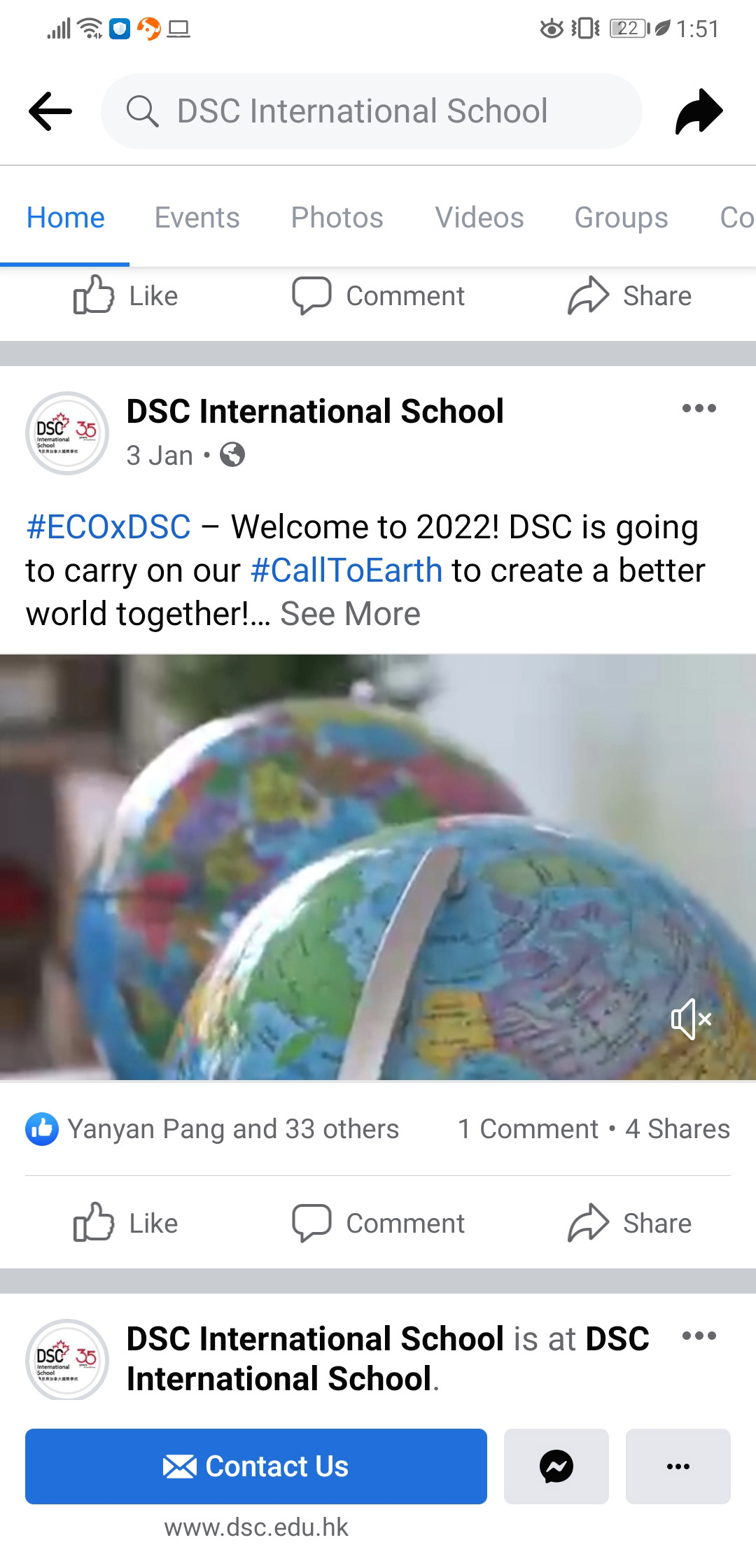Share the #ECOxDSC post
The height and width of the screenshot is (1568, 756).
629,1223
